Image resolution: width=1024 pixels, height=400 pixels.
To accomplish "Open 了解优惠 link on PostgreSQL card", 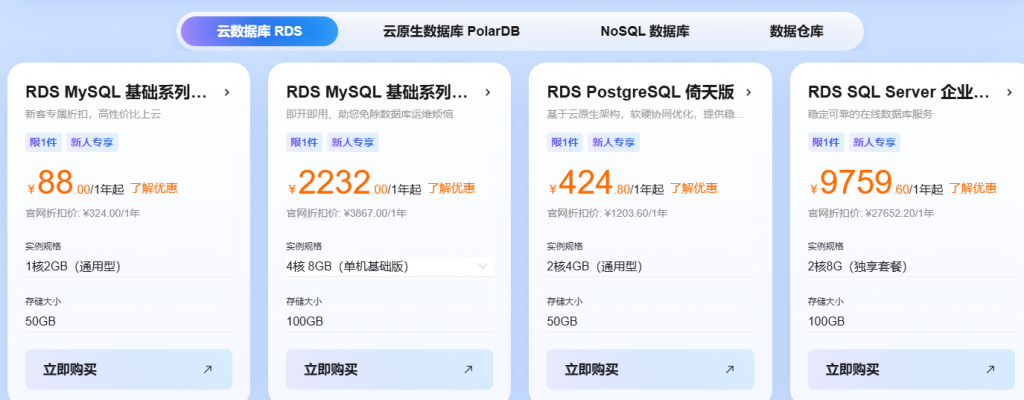I will [693, 188].
